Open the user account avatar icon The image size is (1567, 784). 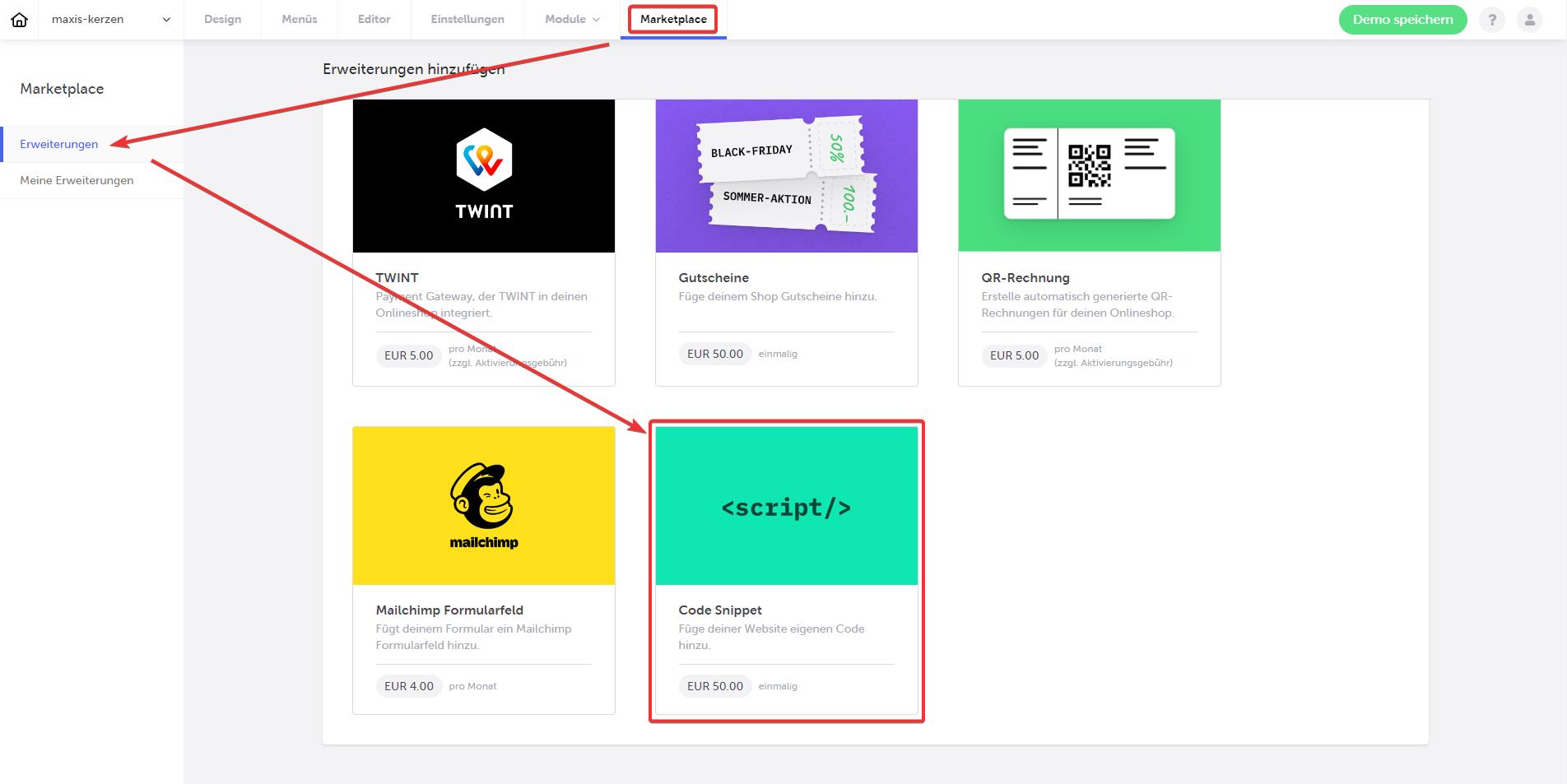tap(1530, 20)
